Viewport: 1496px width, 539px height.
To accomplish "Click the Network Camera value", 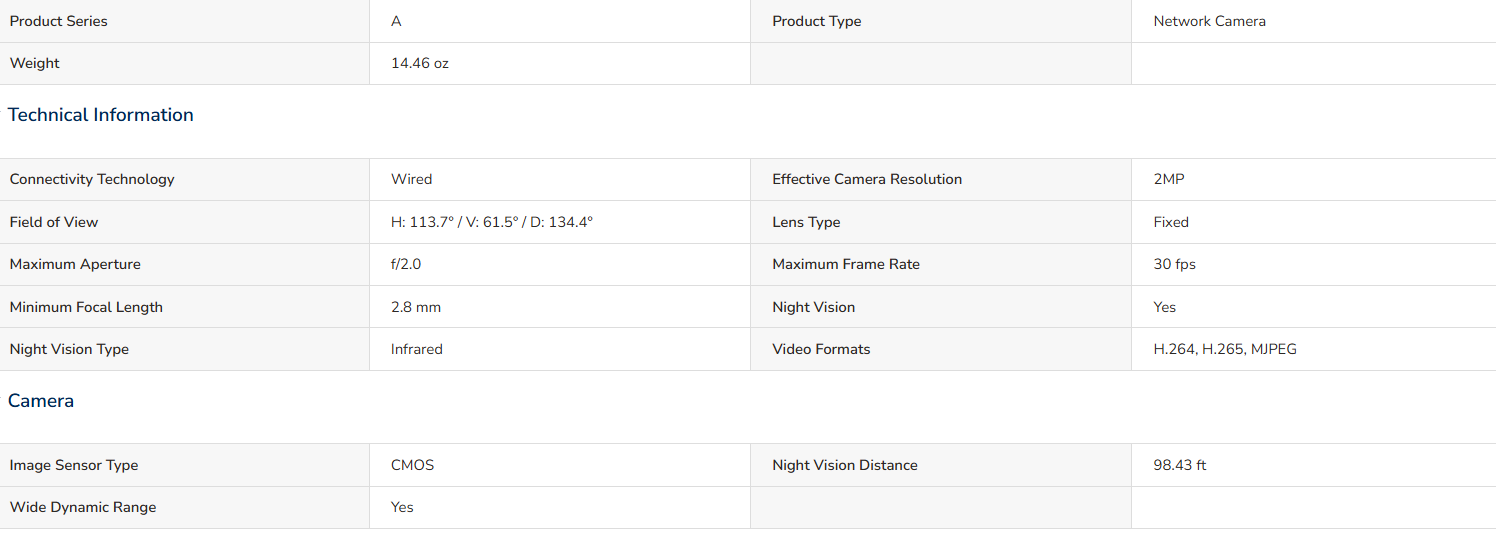I will [1209, 21].
